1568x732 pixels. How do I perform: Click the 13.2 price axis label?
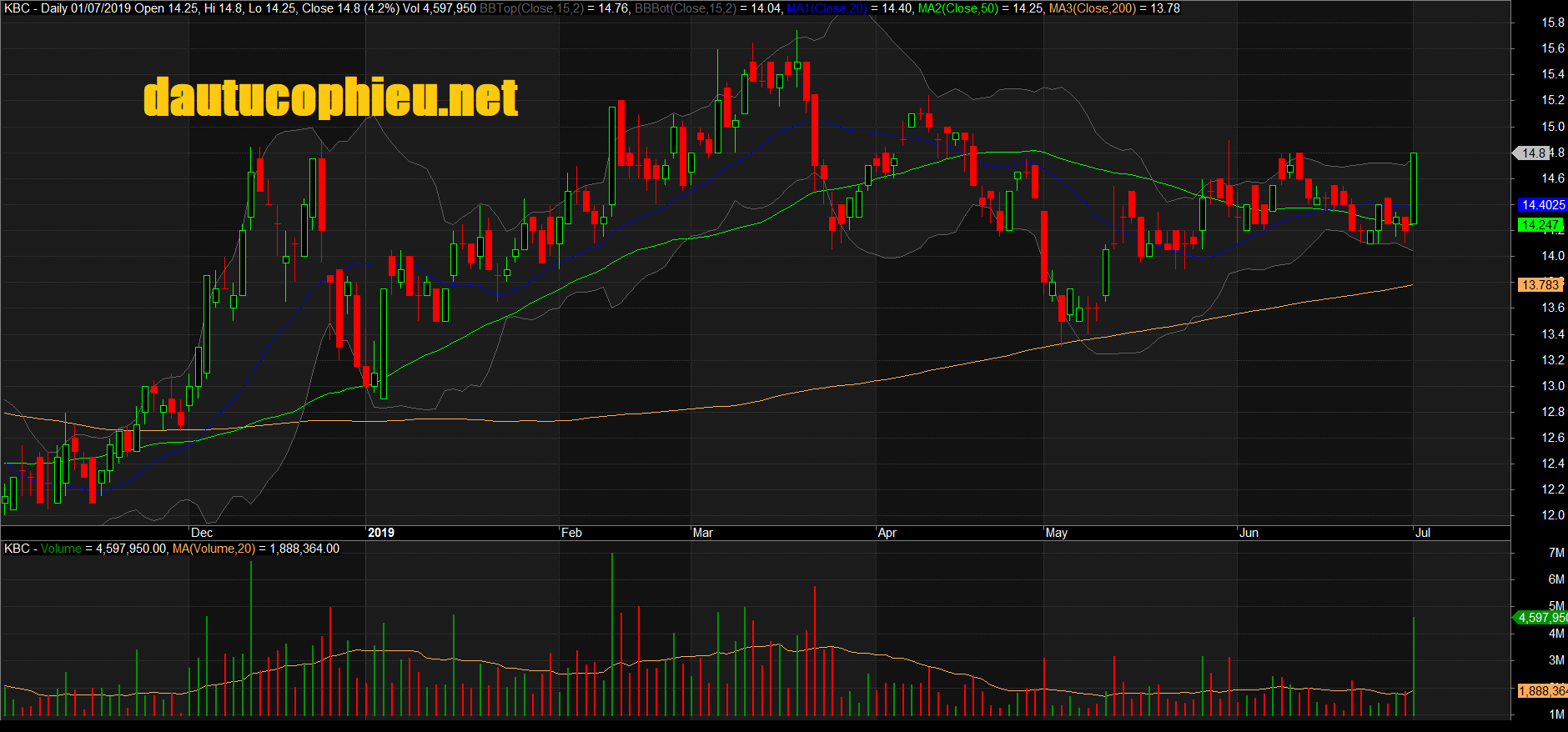[x=1553, y=360]
